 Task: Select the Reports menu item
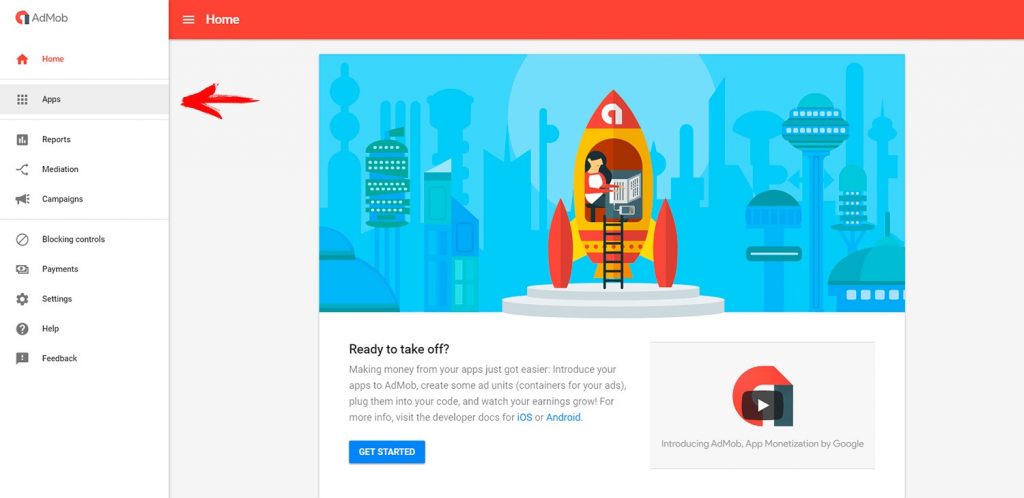[84, 140]
